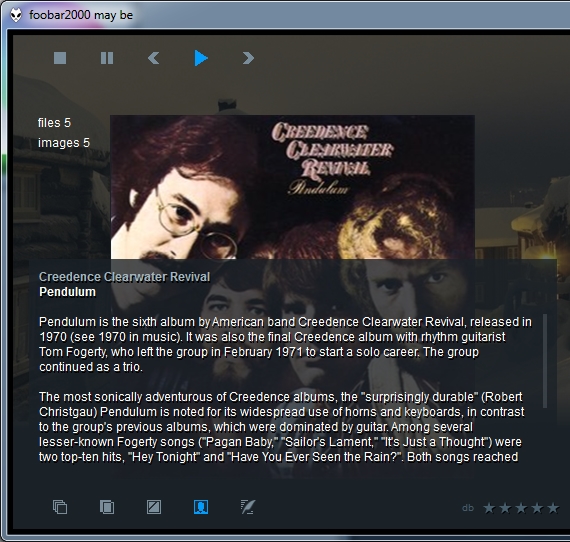Click the files 5 counter
Screen dimensions: 570x542
coord(55,123)
